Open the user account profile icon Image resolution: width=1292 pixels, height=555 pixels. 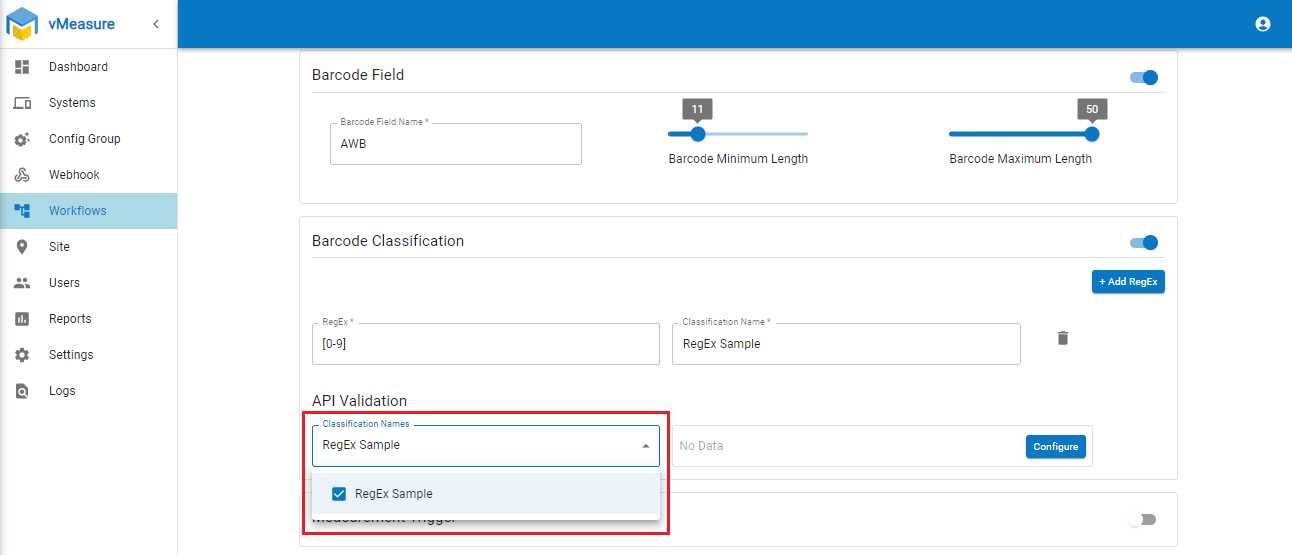[x=1262, y=24]
